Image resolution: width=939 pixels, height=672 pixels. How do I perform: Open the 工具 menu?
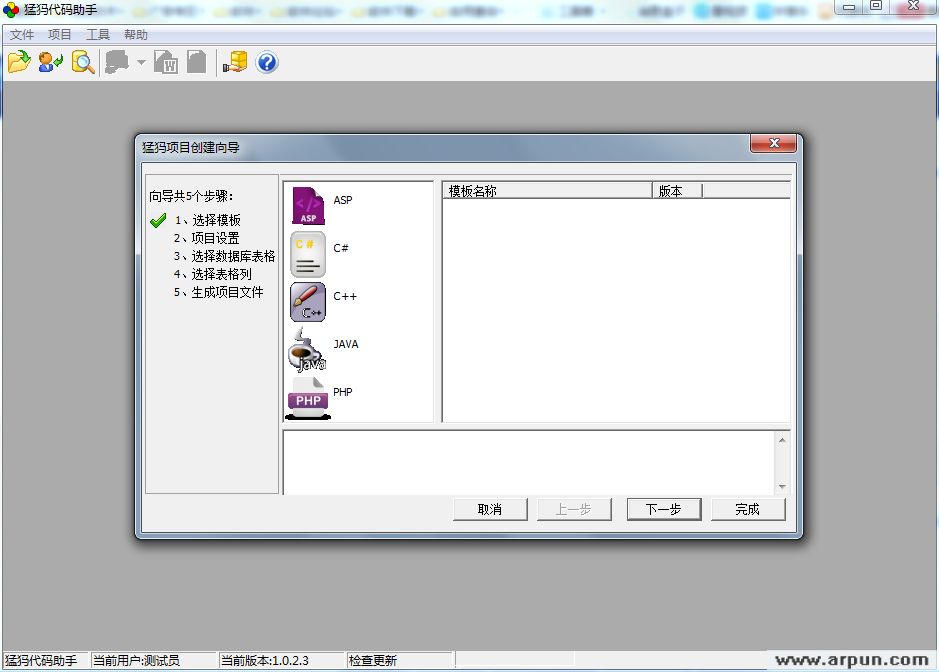click(98, 34)
